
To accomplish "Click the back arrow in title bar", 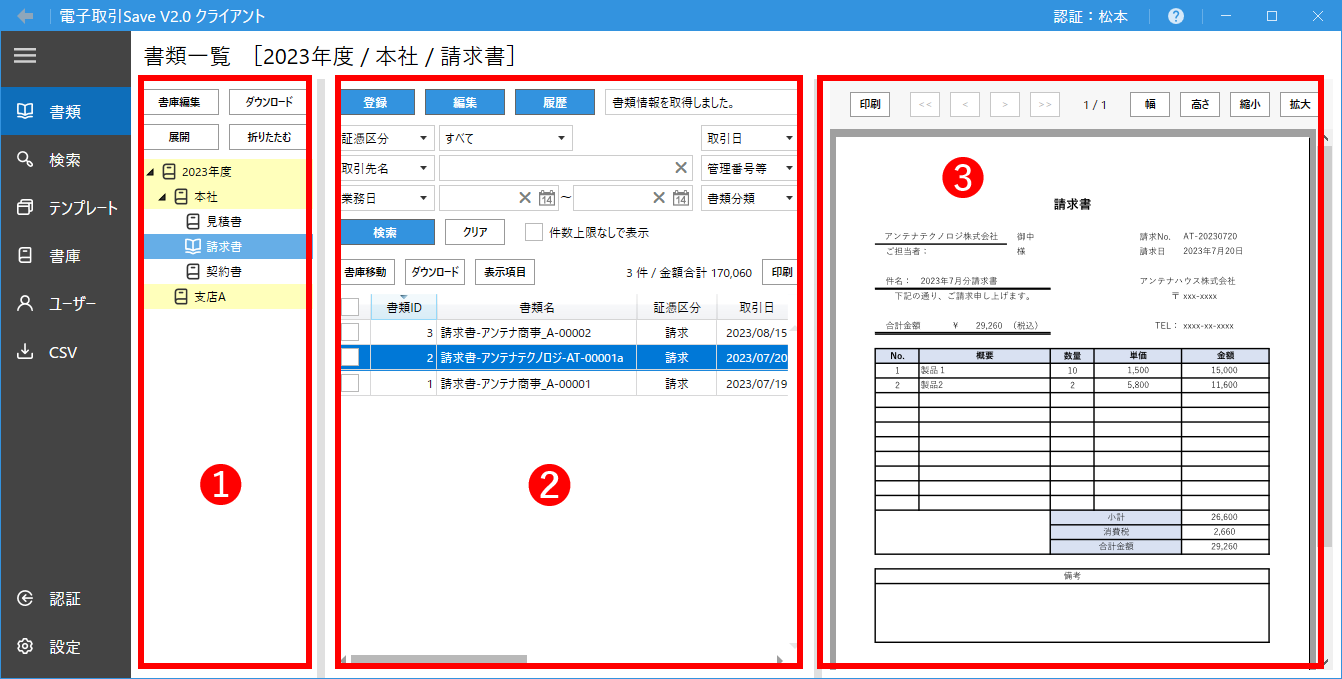I will [25, 16].
